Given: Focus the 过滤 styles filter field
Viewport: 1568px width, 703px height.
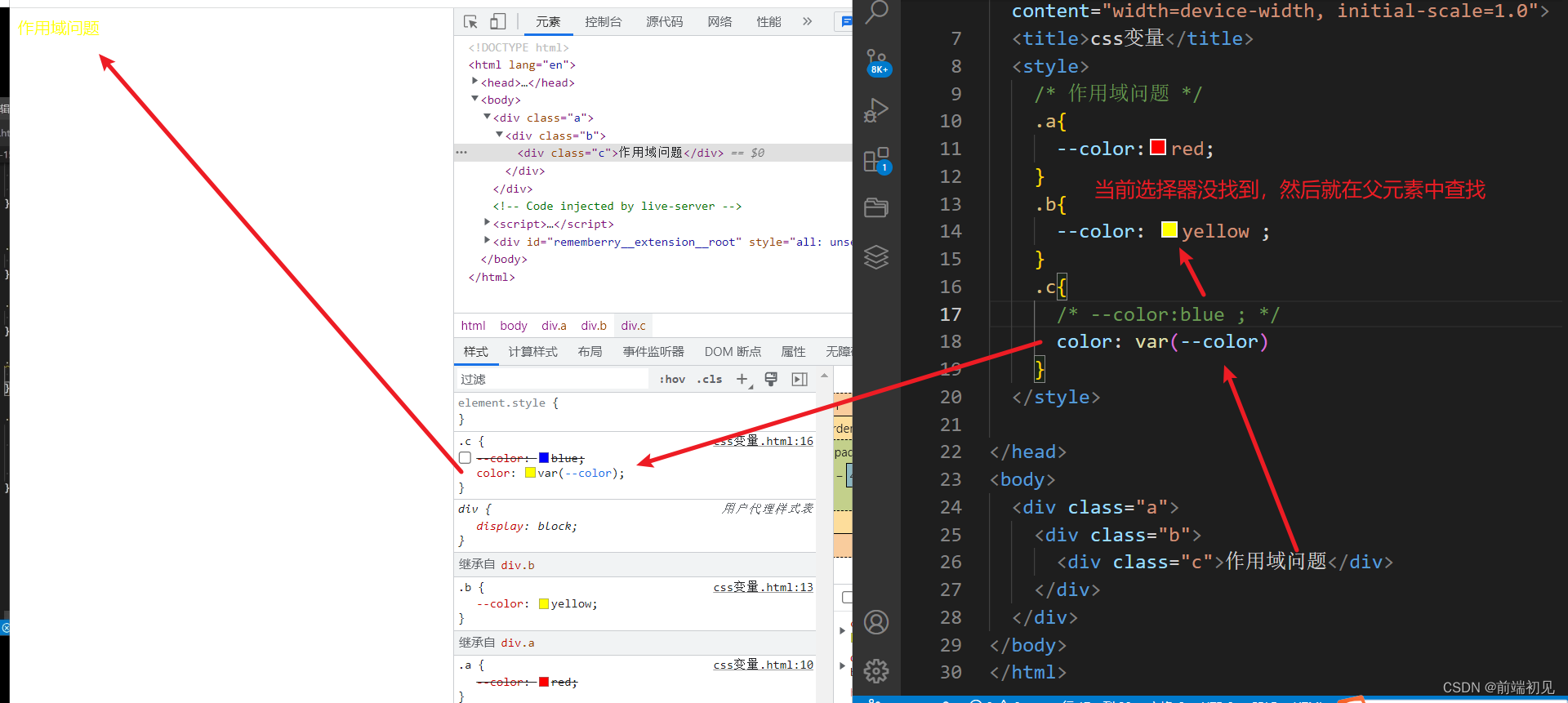Looking at the screenshot, I should pyautogui.click(x=552, y=380).
